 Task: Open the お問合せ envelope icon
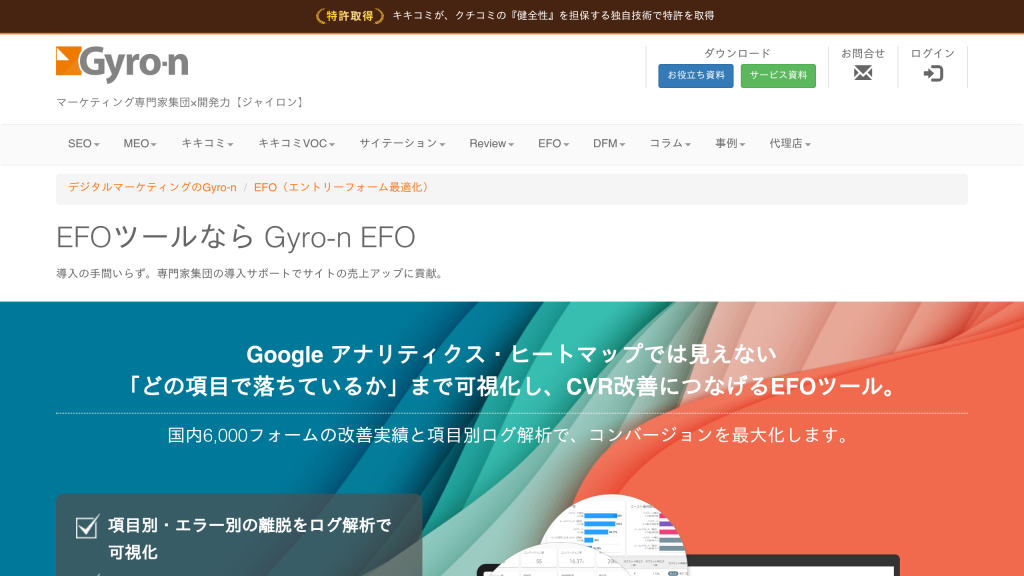point(863,73)
